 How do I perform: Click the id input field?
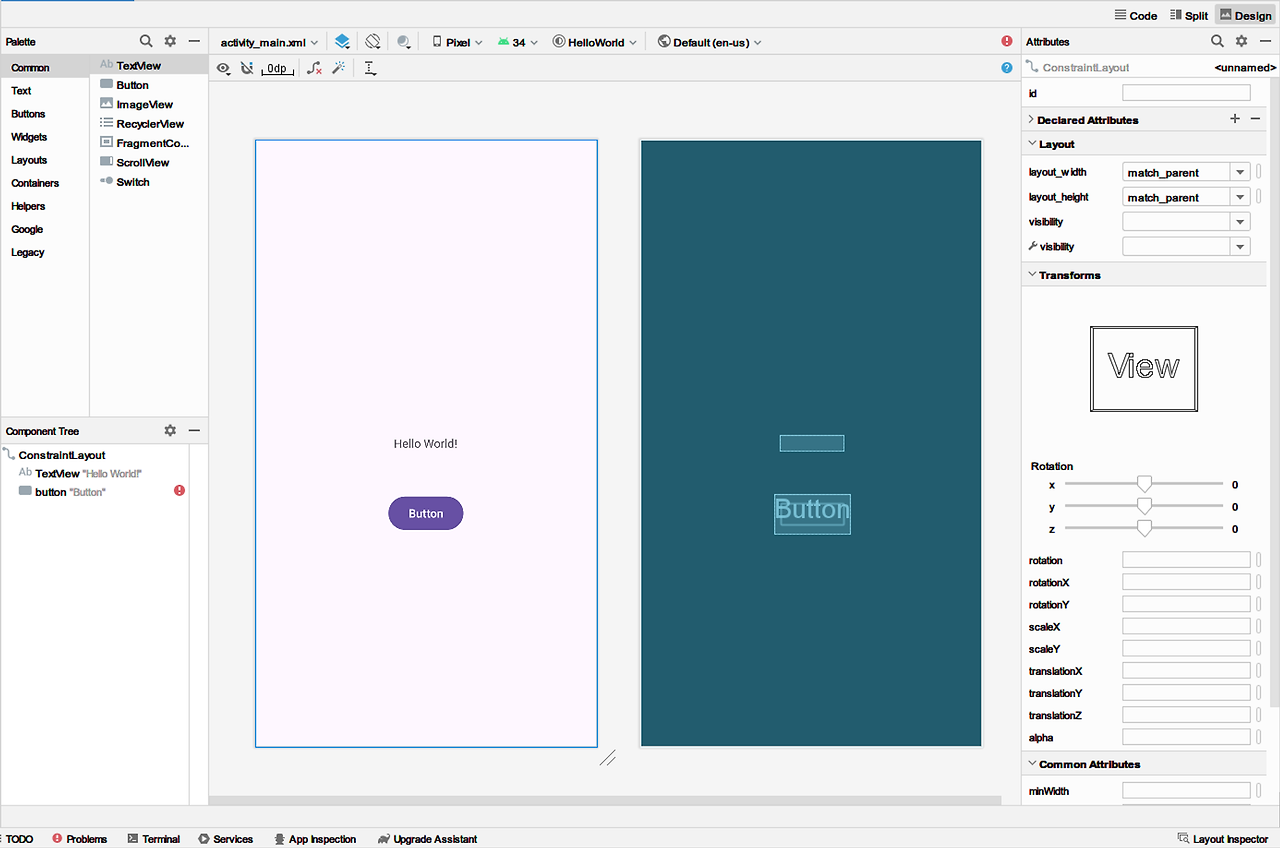coord(1186,93)
